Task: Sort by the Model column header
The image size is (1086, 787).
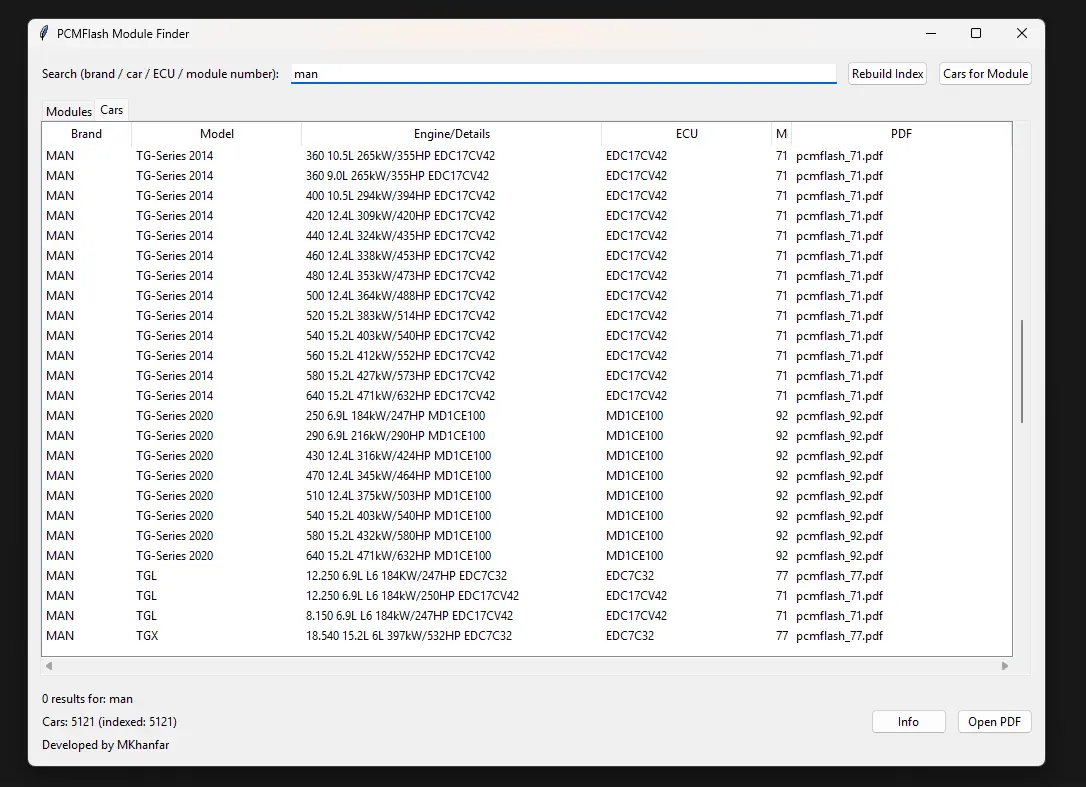Action: tap(217, 134)
